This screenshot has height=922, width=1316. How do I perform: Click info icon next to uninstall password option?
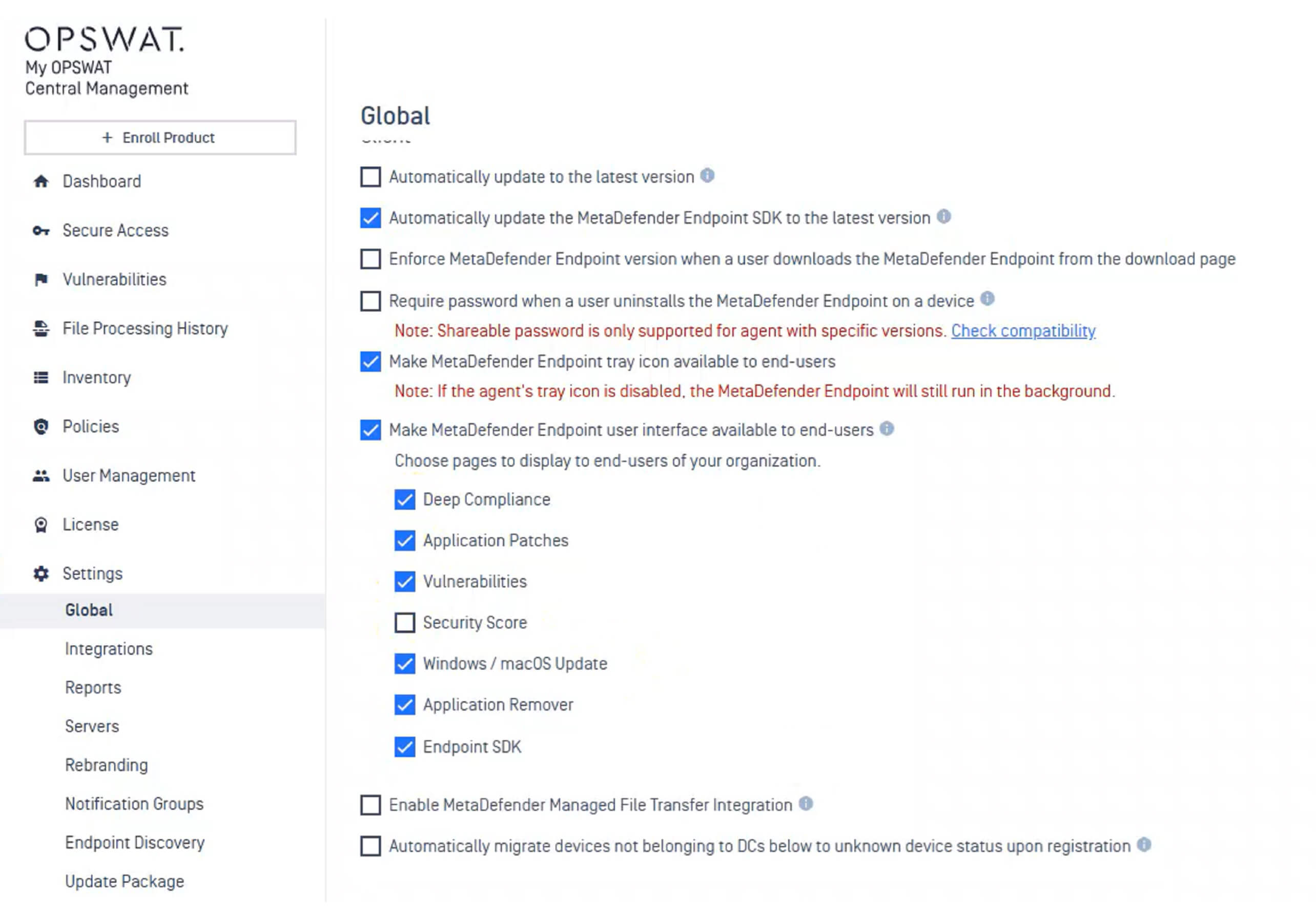point(988,299)
